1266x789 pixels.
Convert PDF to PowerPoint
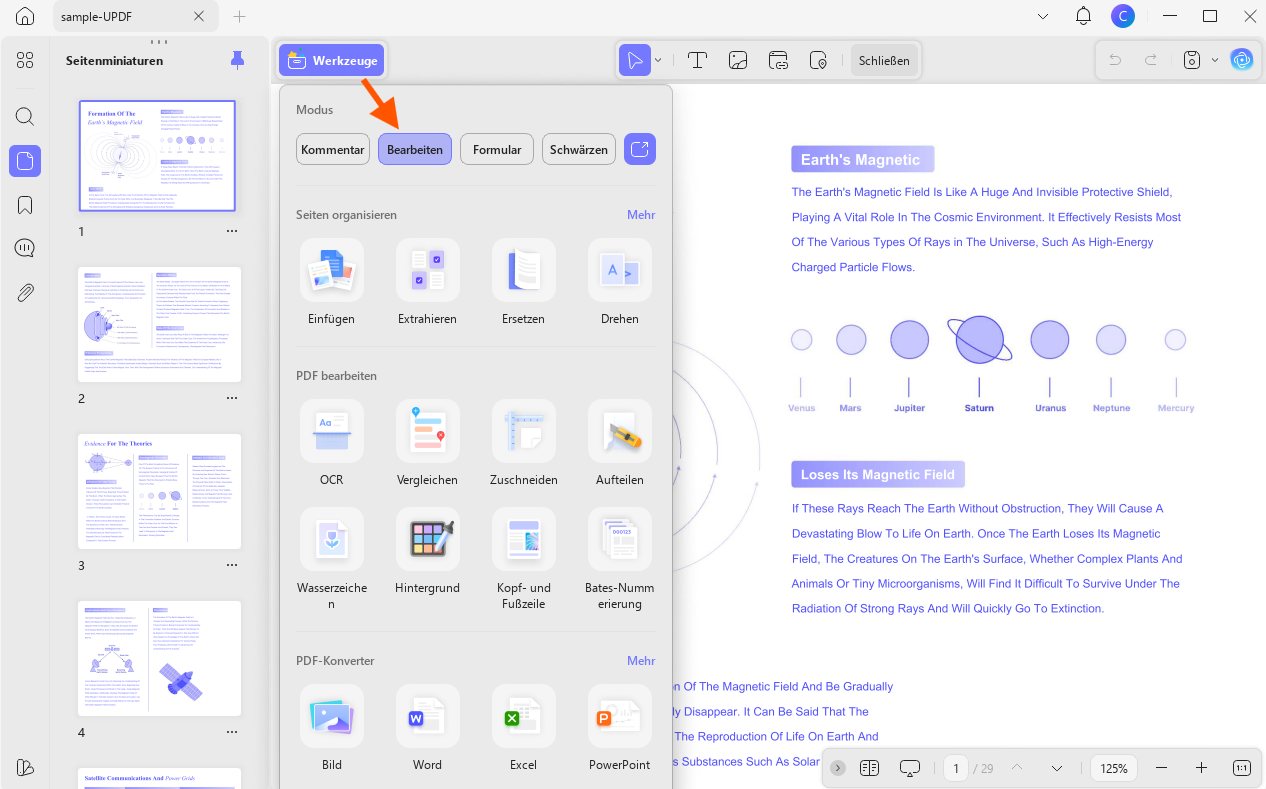point(620,728)
